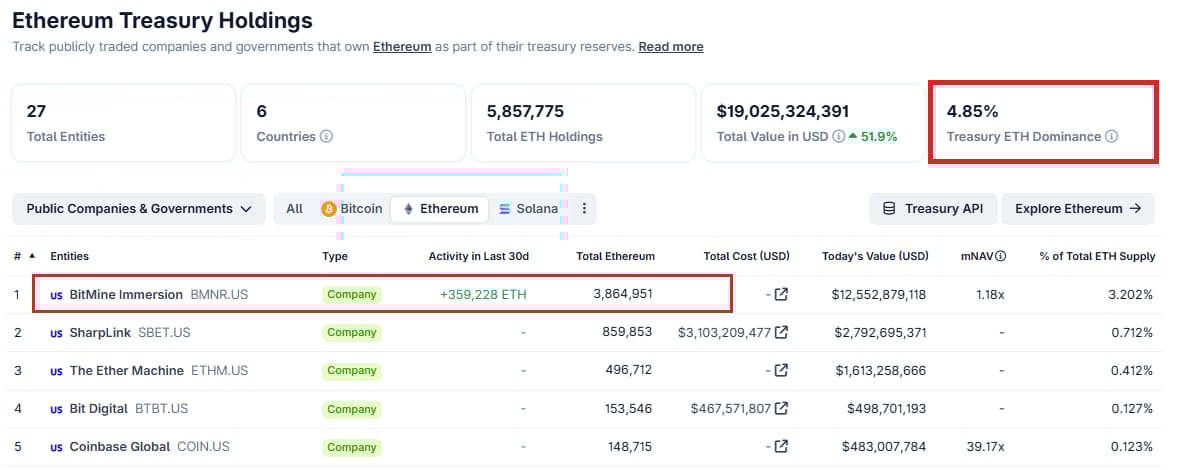This screenshot has height=470, width=1178.
Task: Select the Ethereum tab
Action: click(x=440, y=209)
